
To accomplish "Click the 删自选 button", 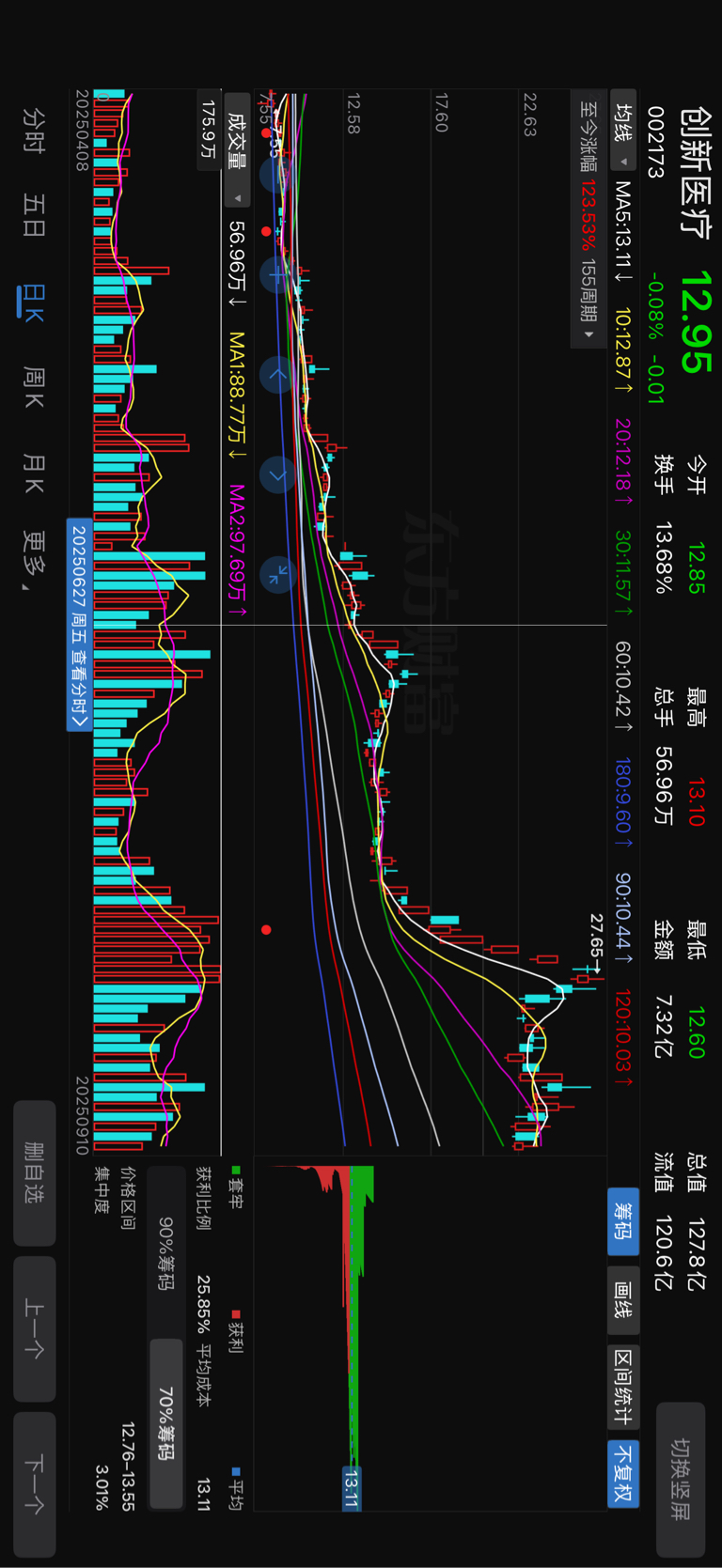I will click(x=35, y=1173).
